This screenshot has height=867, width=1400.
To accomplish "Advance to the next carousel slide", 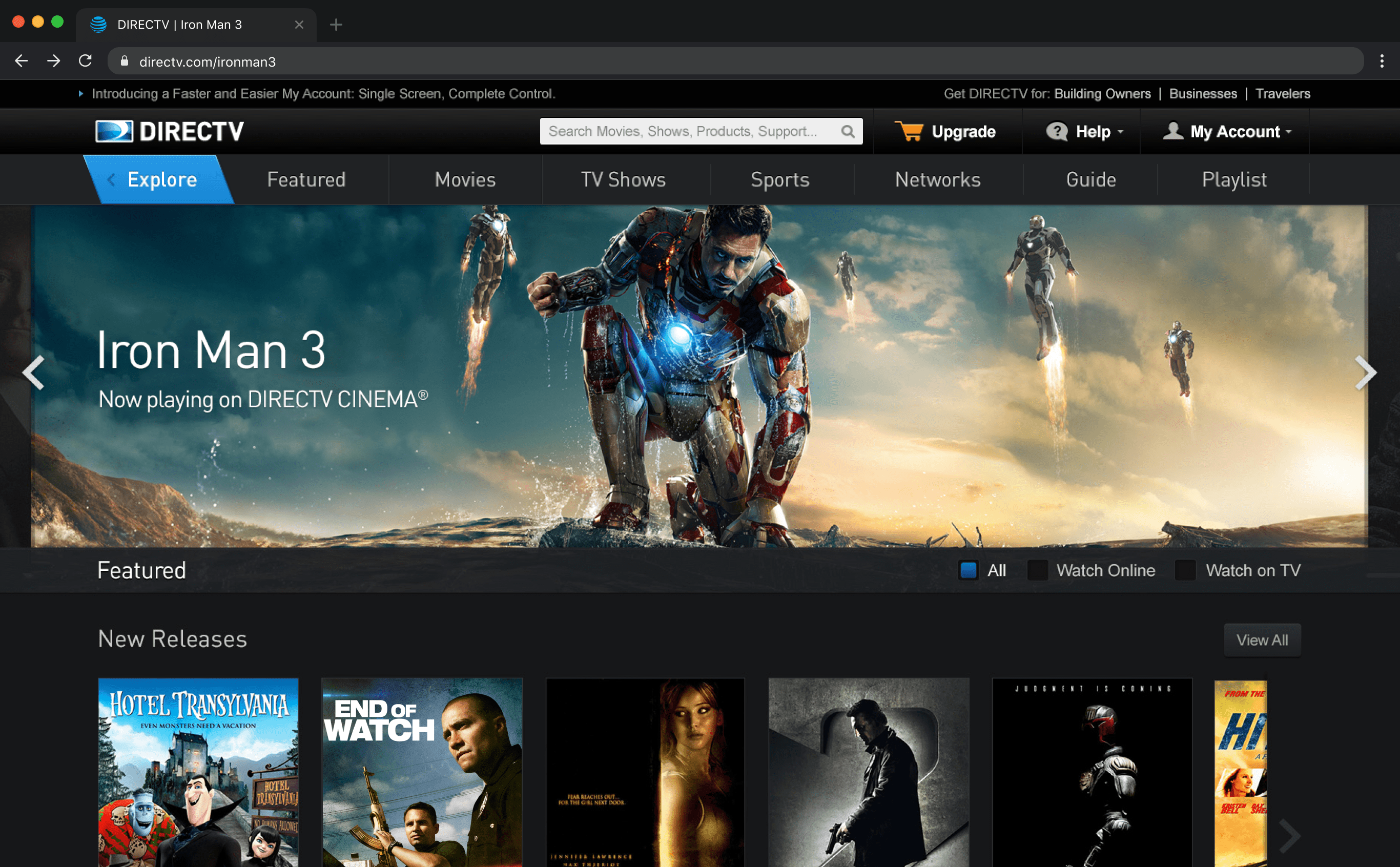I will coord(1366,373).
